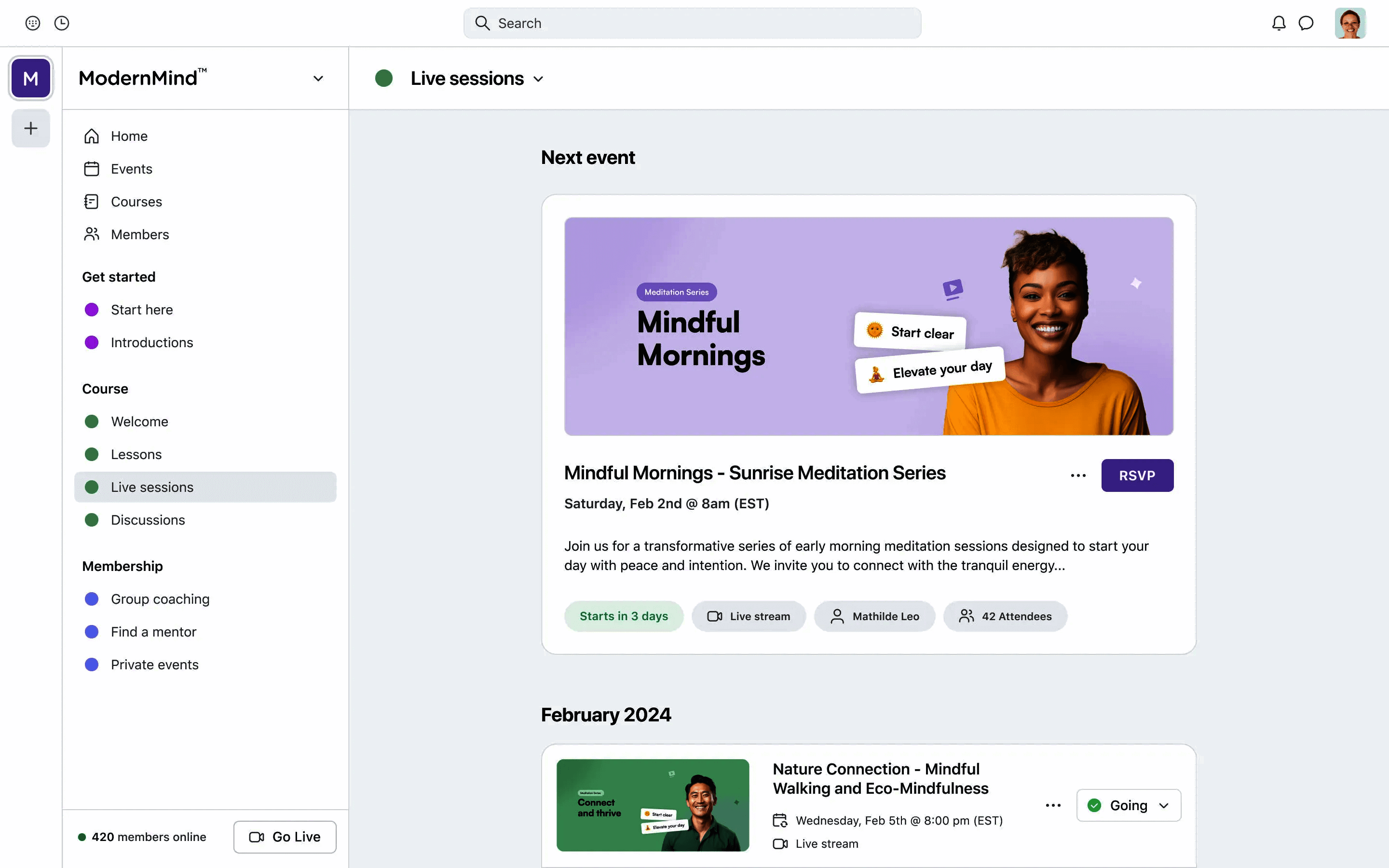
Task: Open the Going status dropdown
Action: [x=1129, y=805]
